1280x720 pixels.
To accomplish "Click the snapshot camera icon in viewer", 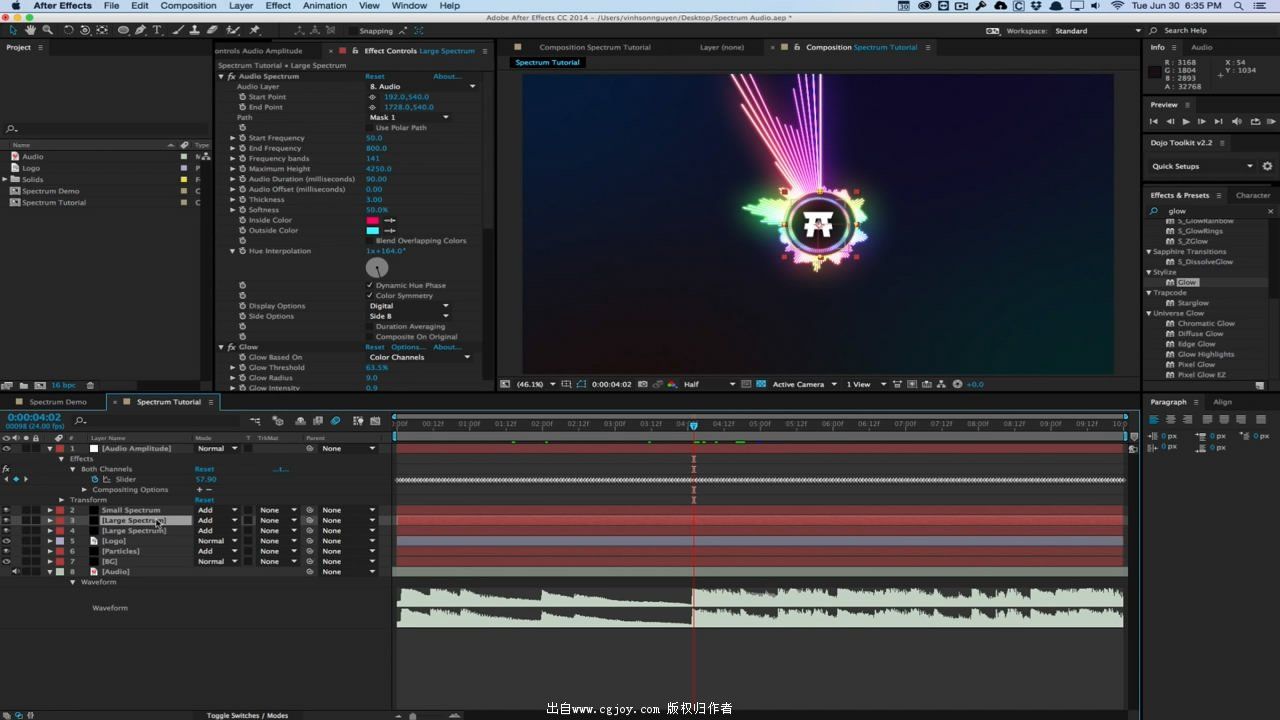I will (x=643, y=384).
